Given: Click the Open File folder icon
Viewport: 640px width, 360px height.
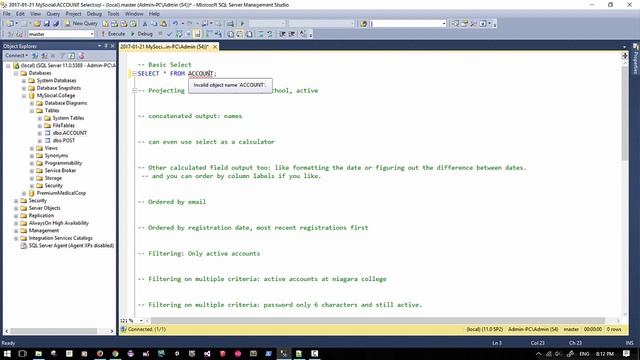Looking at the screenshot, I should click(37, 24).
